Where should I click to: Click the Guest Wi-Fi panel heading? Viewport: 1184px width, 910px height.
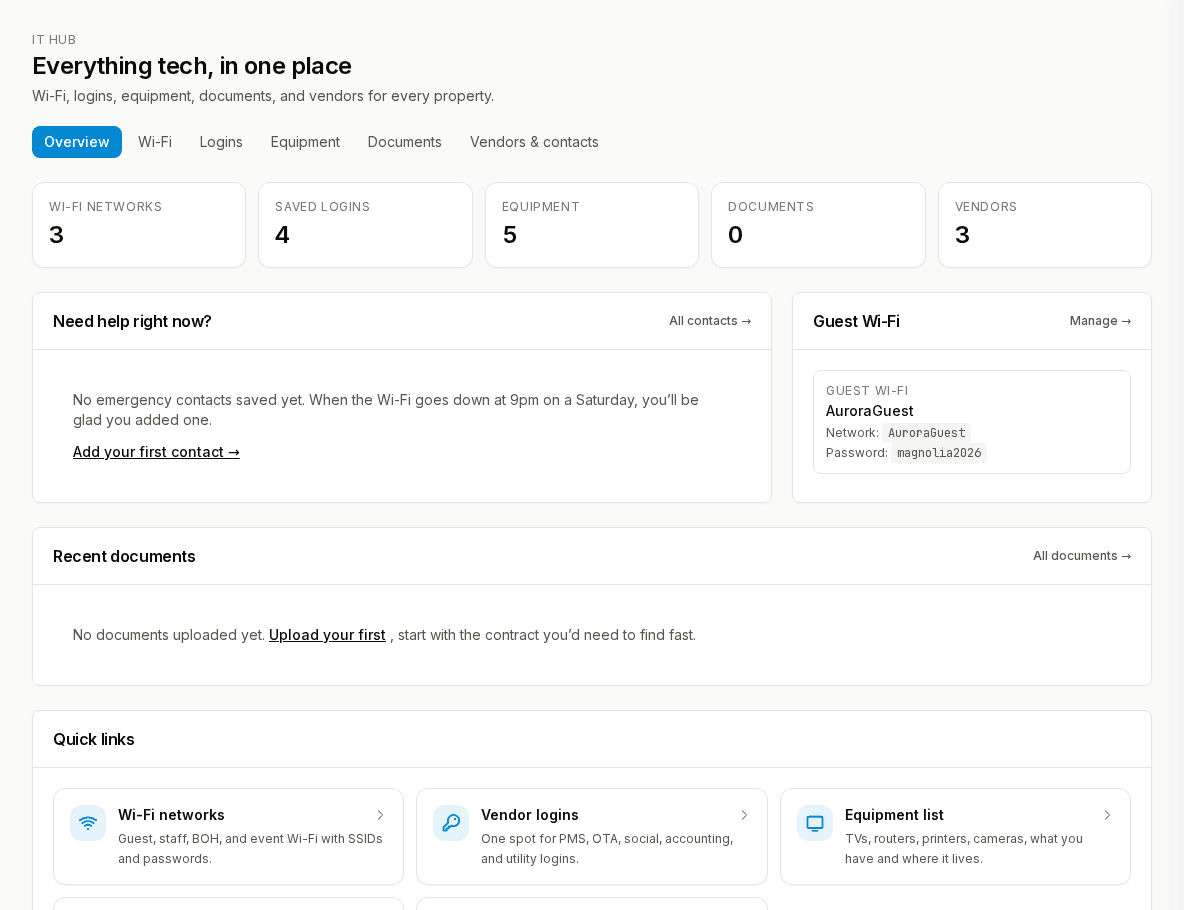pos(856,322)
